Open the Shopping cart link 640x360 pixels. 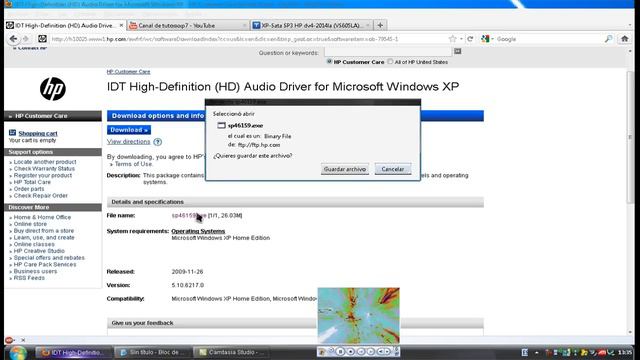pyautogui.click(x=38, y=133)
